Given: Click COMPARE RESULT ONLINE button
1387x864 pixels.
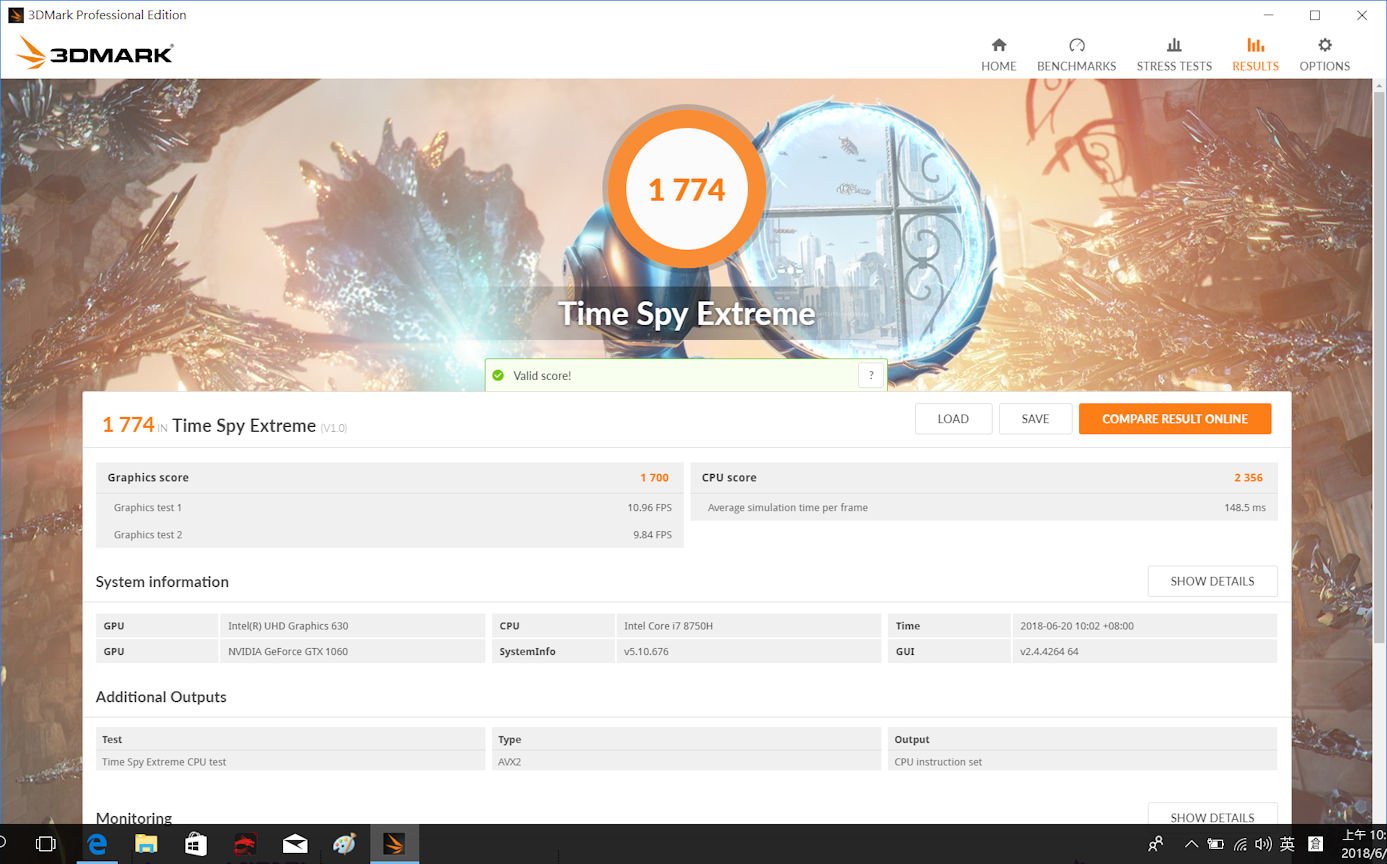Looking at the screenshot, I should (x=1175, y=419).
